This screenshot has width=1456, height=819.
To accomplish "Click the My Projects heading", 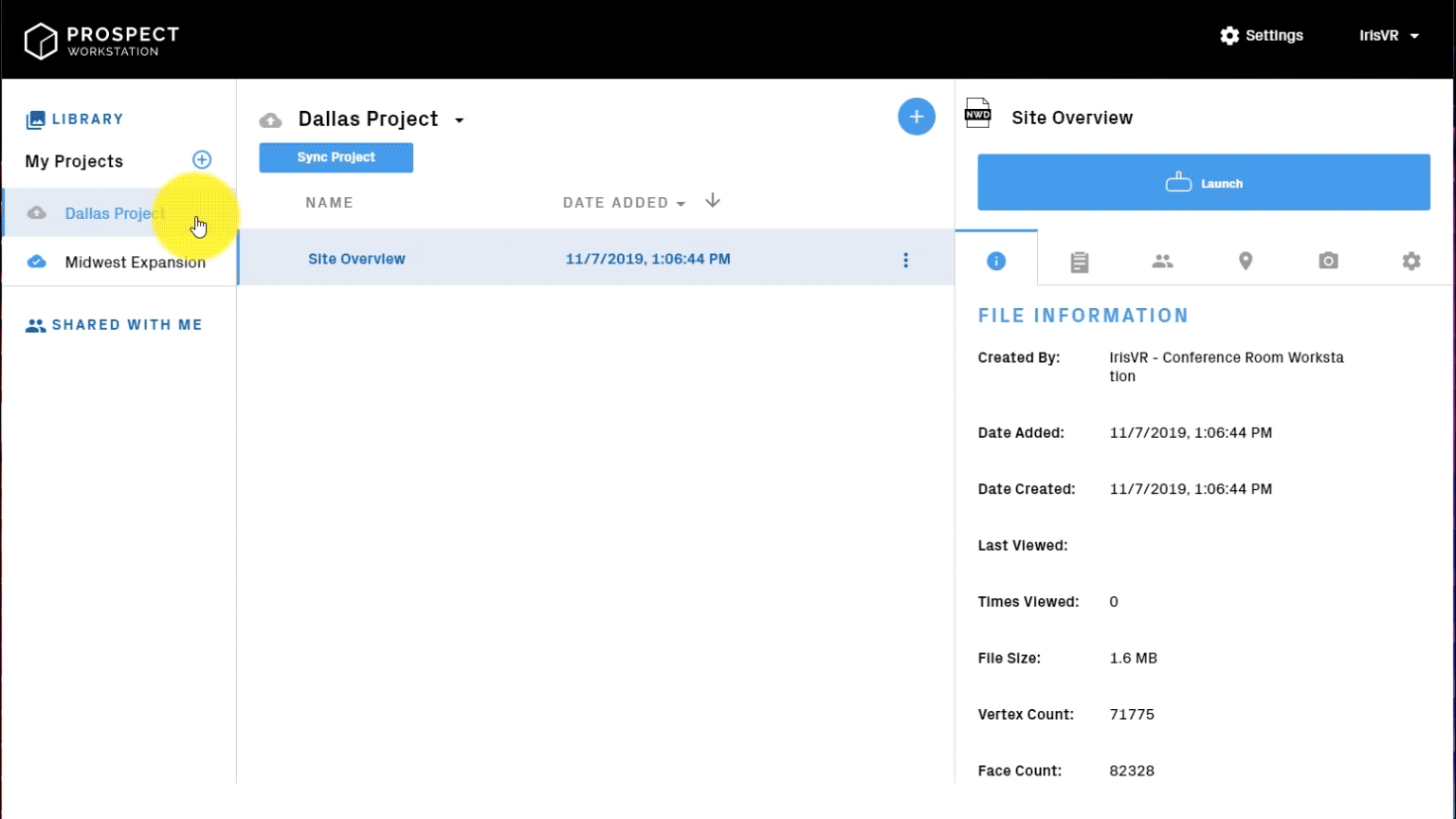I will pos(74,161).
